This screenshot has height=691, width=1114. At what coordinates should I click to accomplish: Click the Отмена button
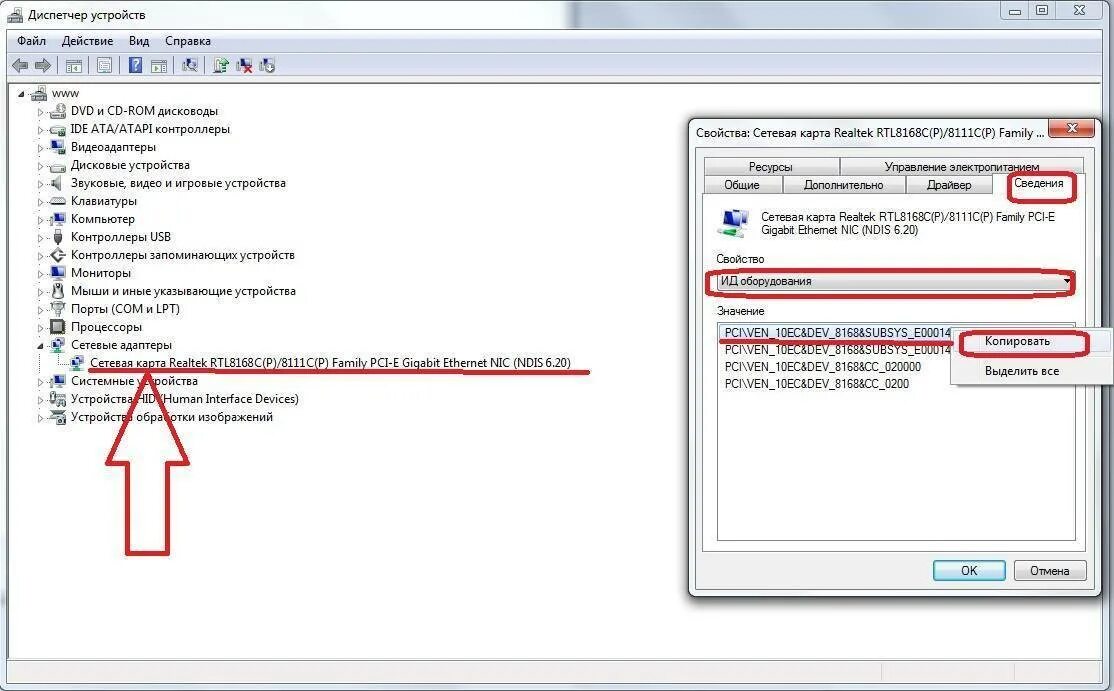tap(1049, 570)
